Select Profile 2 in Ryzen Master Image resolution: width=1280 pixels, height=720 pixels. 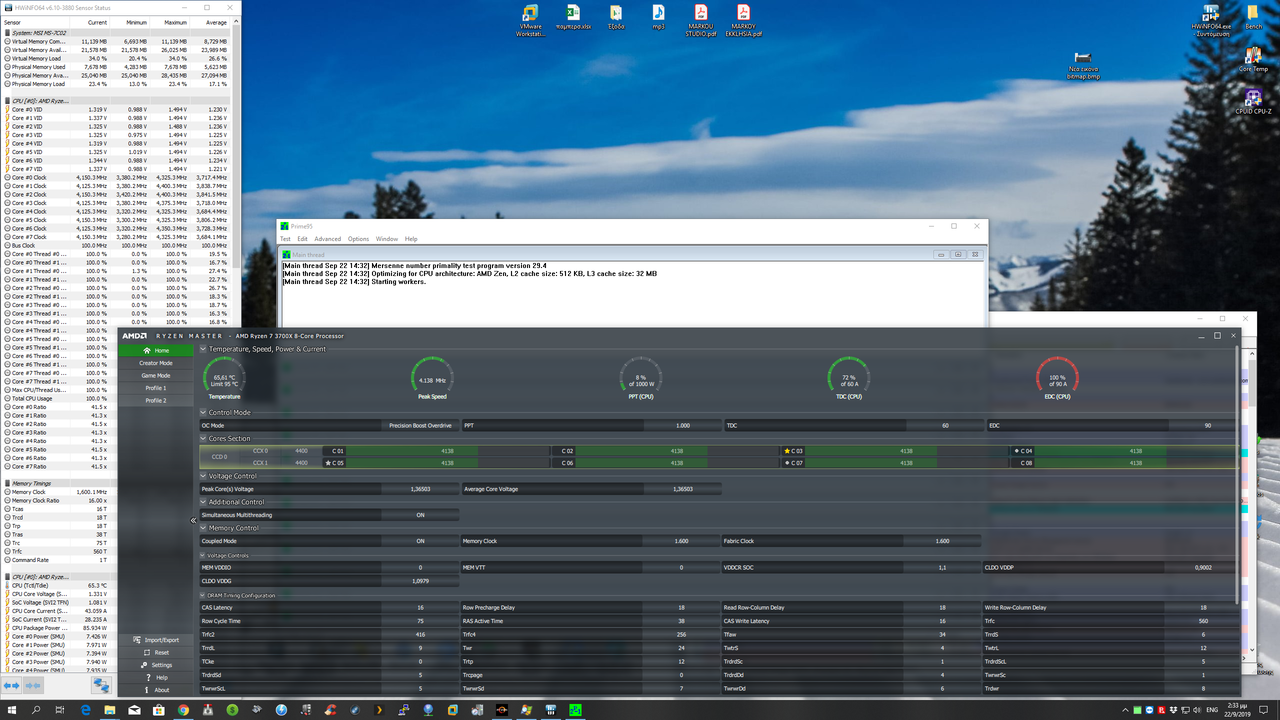tap(155, 401)
